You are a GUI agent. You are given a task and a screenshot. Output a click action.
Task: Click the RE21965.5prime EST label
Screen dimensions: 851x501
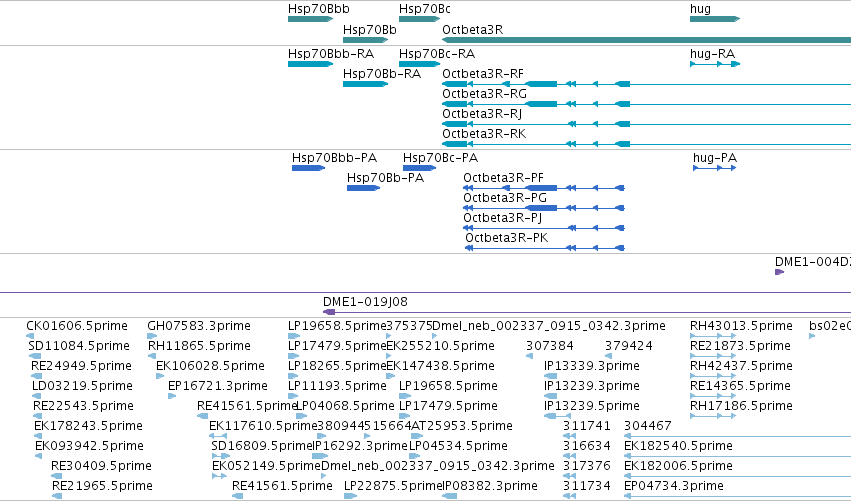coord(102,486)
